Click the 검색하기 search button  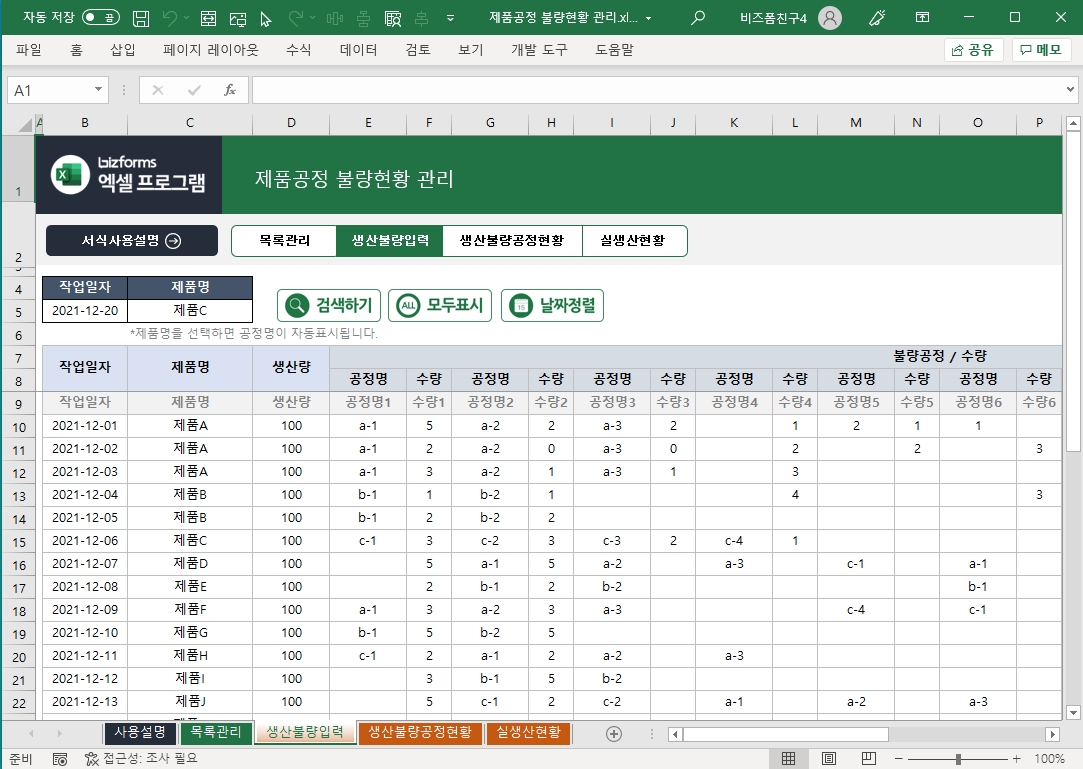(x=329, y=306)
